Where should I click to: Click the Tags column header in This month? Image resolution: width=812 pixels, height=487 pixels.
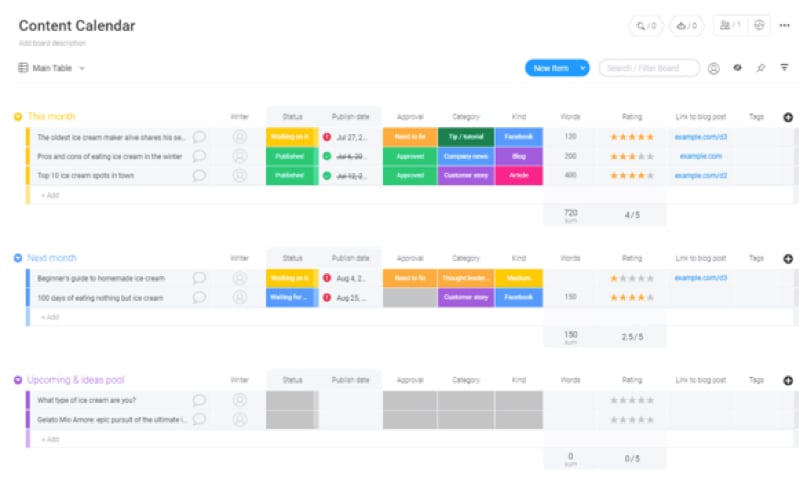point(757,117)
